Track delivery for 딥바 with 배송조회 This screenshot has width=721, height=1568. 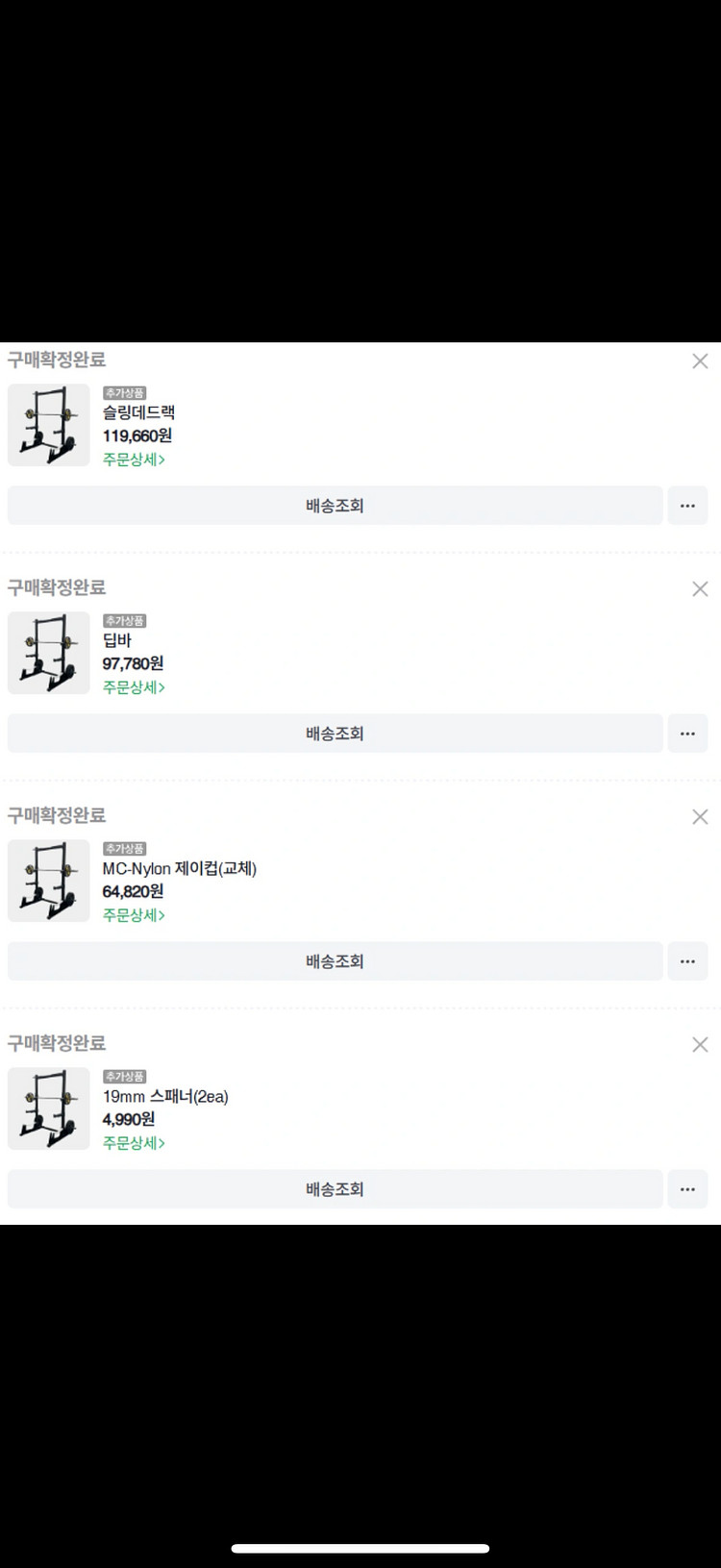coord(335,734)
